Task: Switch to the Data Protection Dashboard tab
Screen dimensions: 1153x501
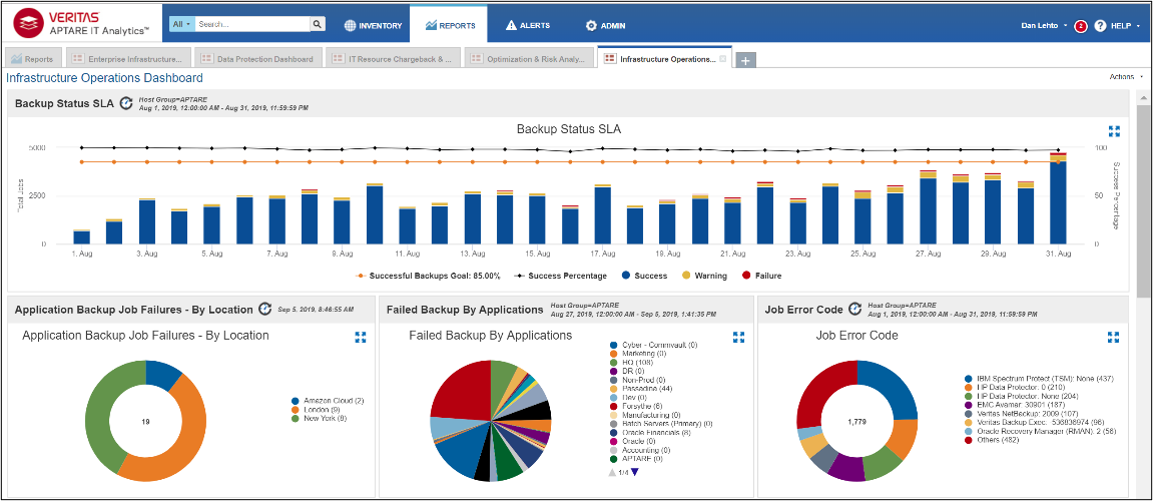Action: pos(259,59)
